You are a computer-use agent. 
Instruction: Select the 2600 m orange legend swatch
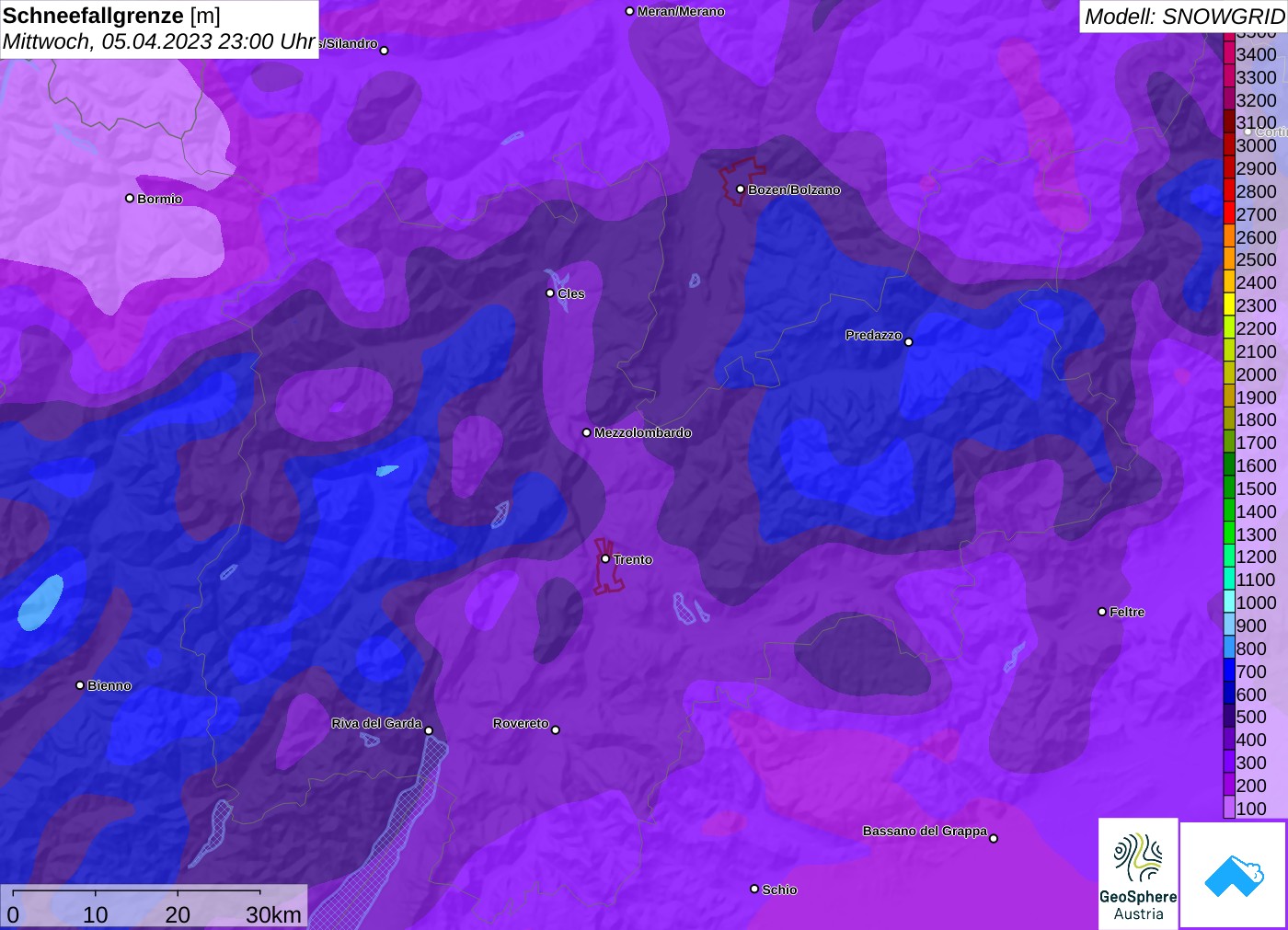(x=1229, y=237)
